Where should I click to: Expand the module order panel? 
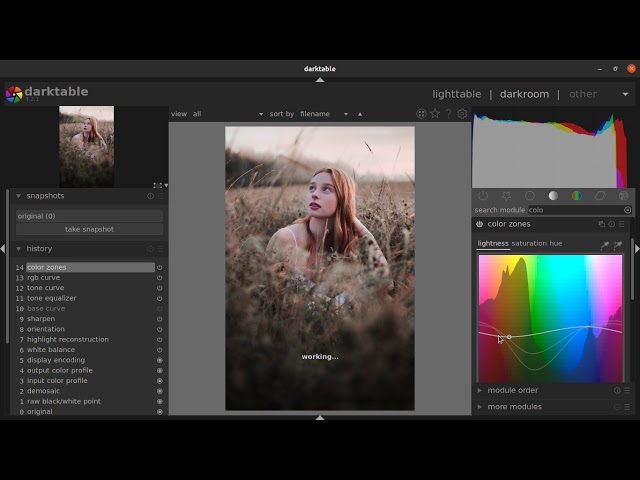[480, 391]
